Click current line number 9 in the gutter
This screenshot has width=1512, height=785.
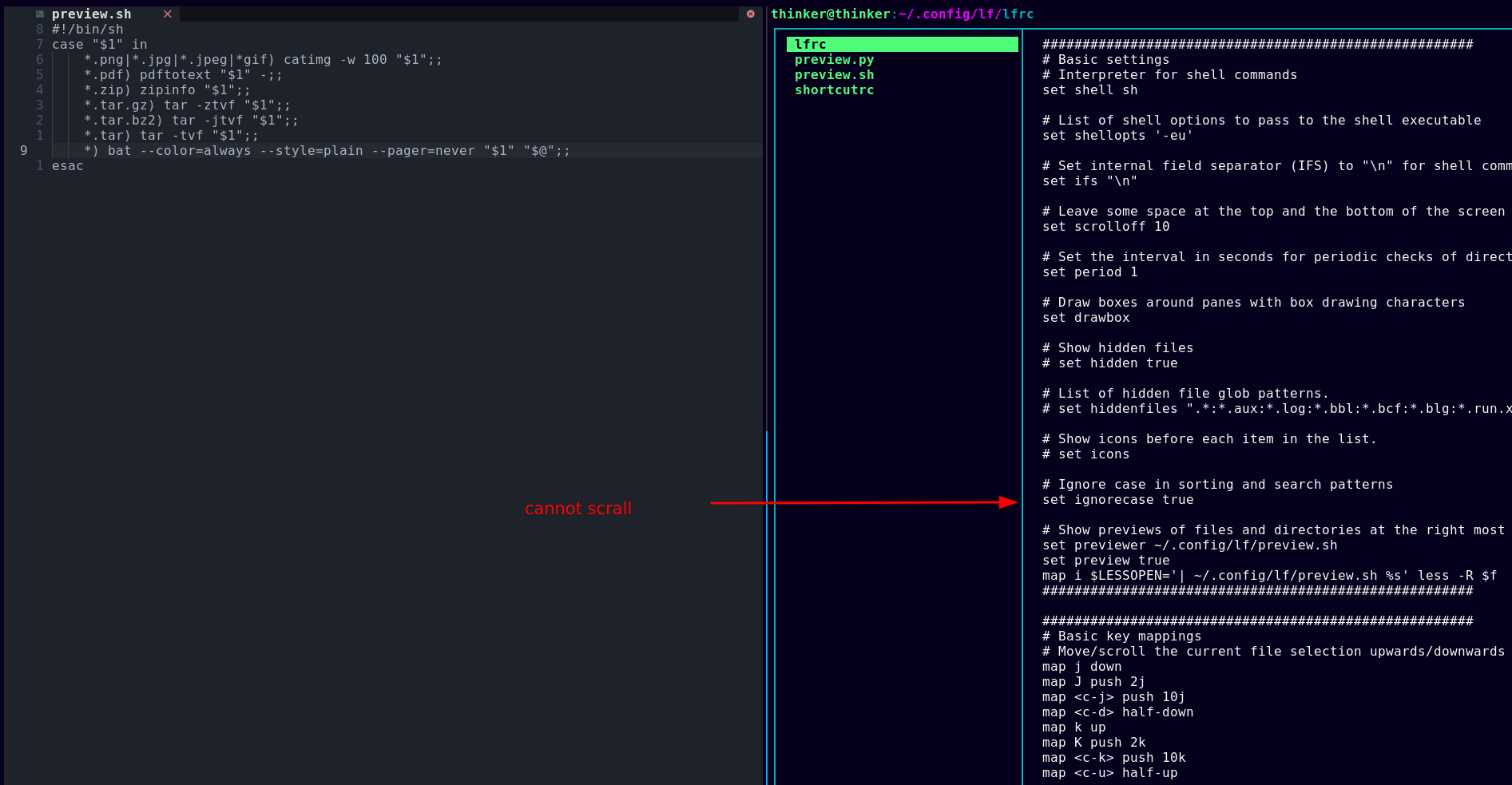(x=24, y=150)
